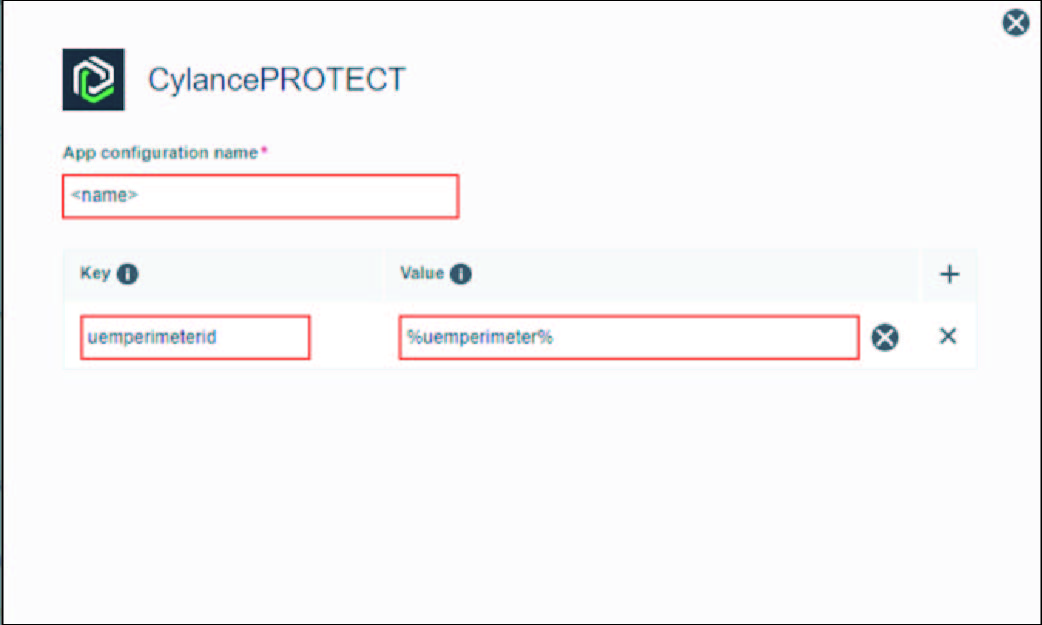The image size is (1042, 625).
Task: Click the CylancePROTECT app logo icon
Action: pos(93,79)
